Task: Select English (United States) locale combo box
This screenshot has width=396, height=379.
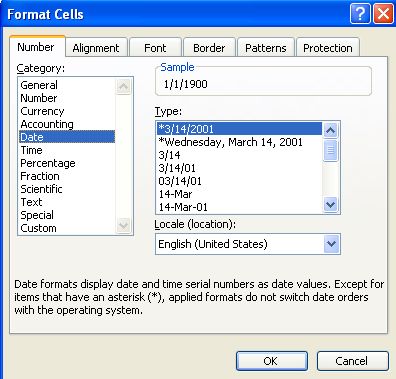Action: [x=248, y=244]
